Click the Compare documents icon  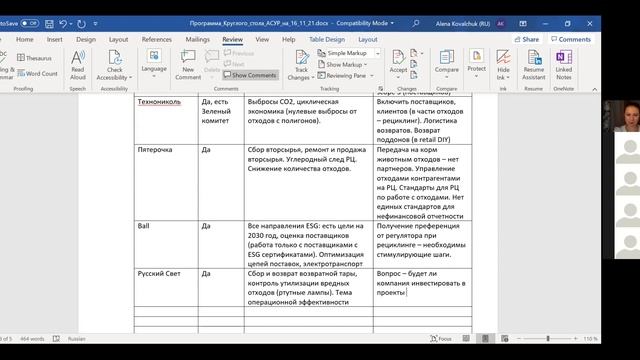click(447, 57)
